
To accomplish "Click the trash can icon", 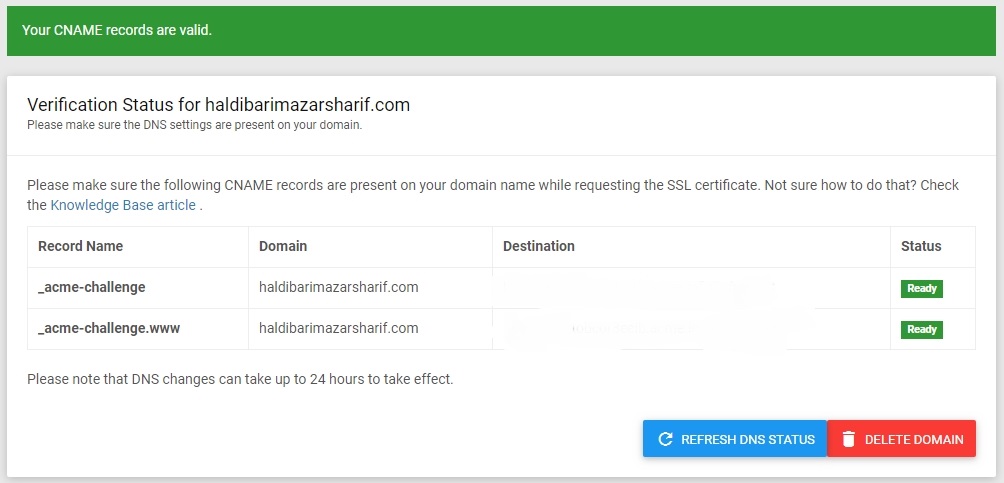I will click(x=848, y=439).
